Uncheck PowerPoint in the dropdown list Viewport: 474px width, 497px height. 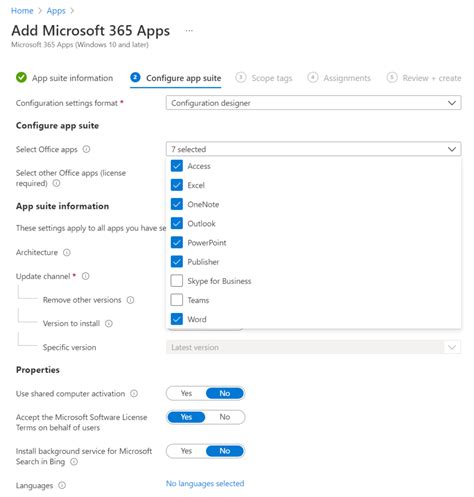tap(177, 242)
